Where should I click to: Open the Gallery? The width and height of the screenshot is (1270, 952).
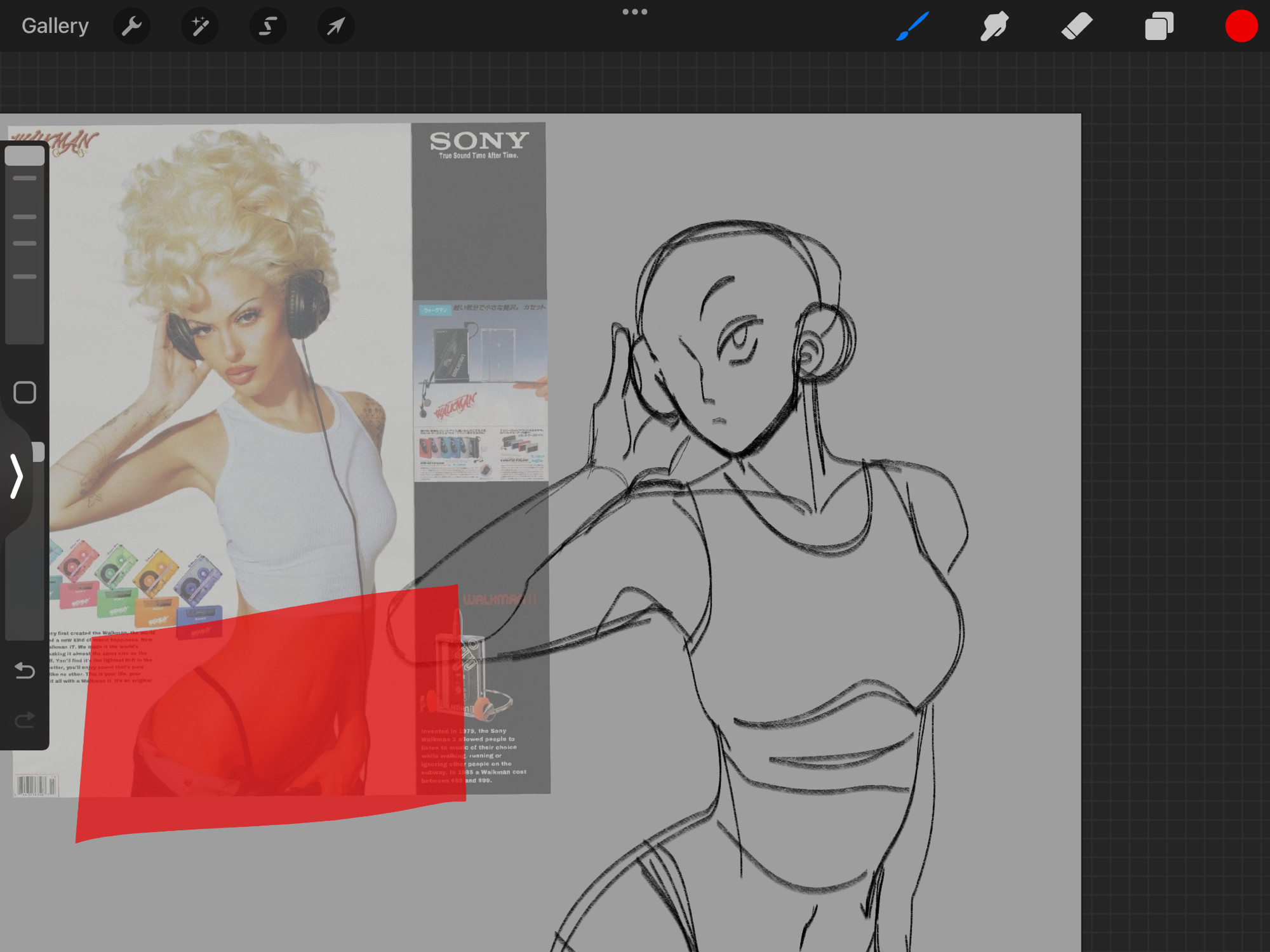[55, 26]
